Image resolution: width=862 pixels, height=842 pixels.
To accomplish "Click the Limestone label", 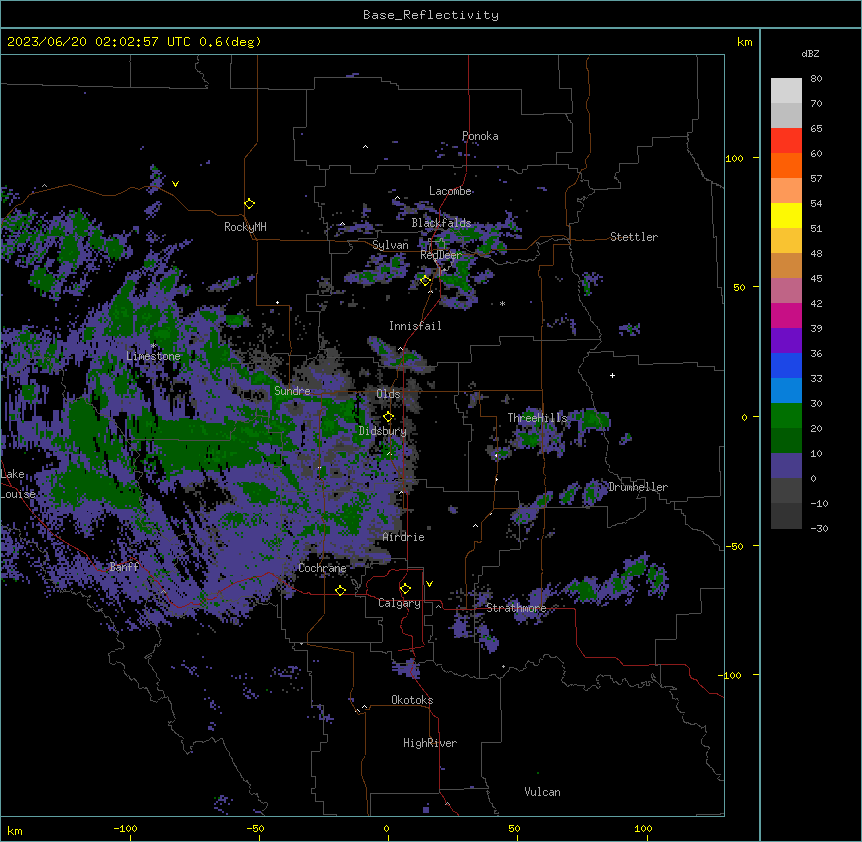I will point(153,356).
